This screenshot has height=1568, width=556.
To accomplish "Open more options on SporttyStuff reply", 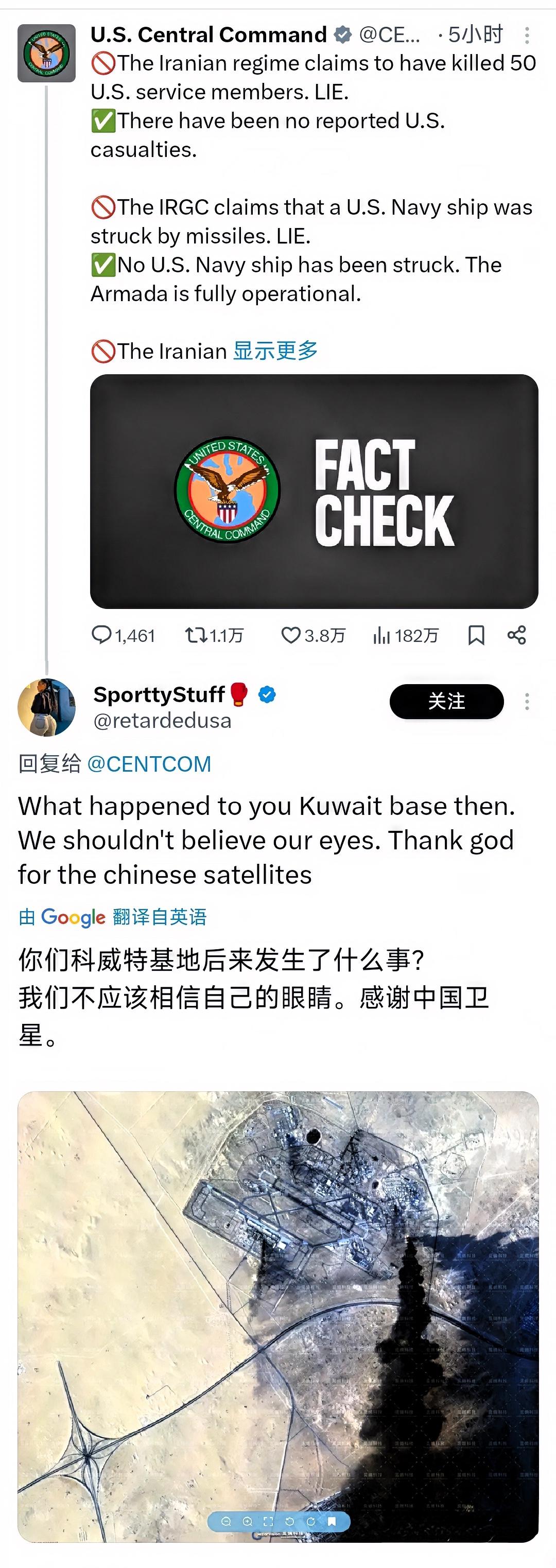I will [527, 701].
